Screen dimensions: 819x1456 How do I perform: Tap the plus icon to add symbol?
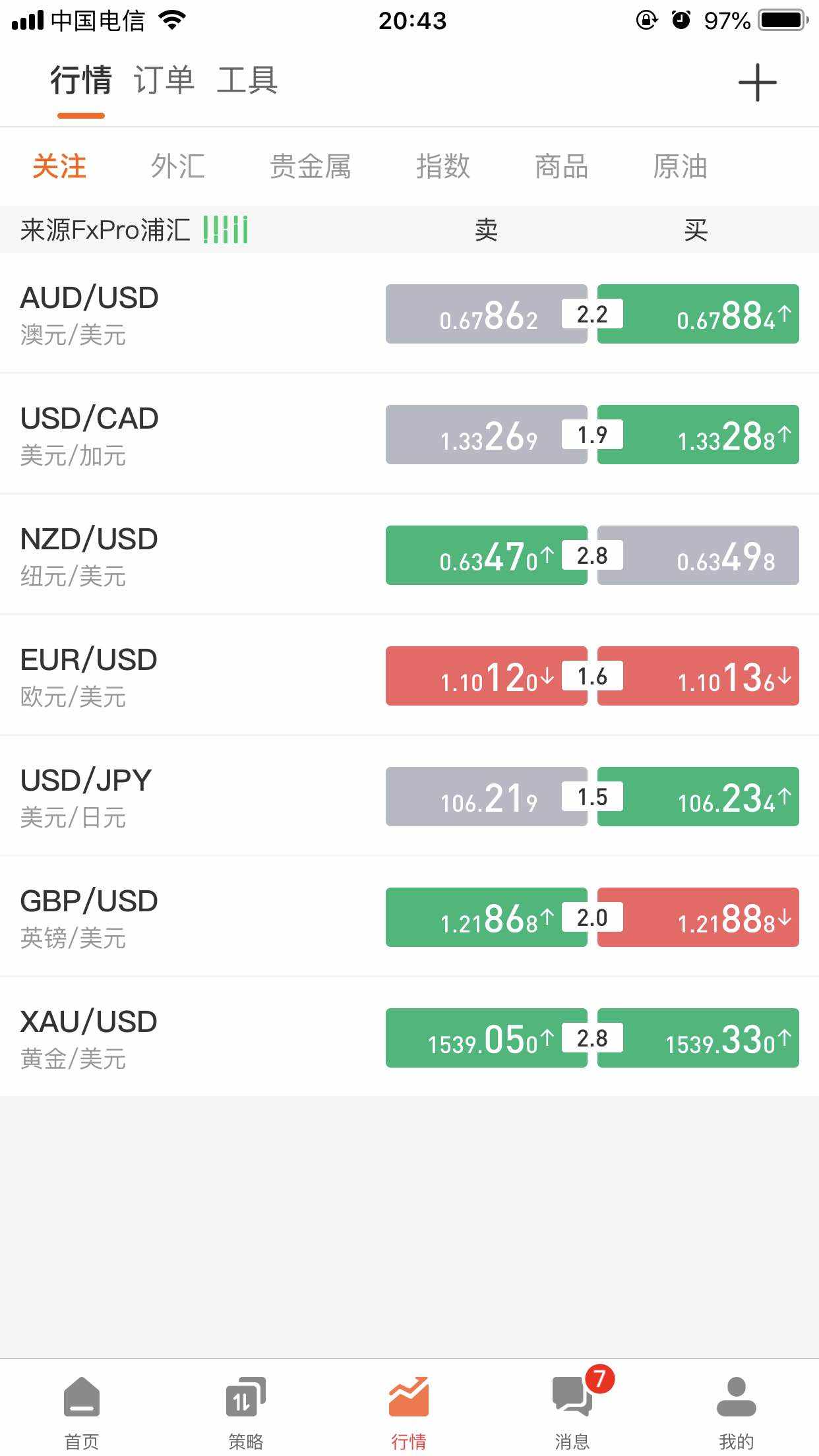(x=757, y=82)
